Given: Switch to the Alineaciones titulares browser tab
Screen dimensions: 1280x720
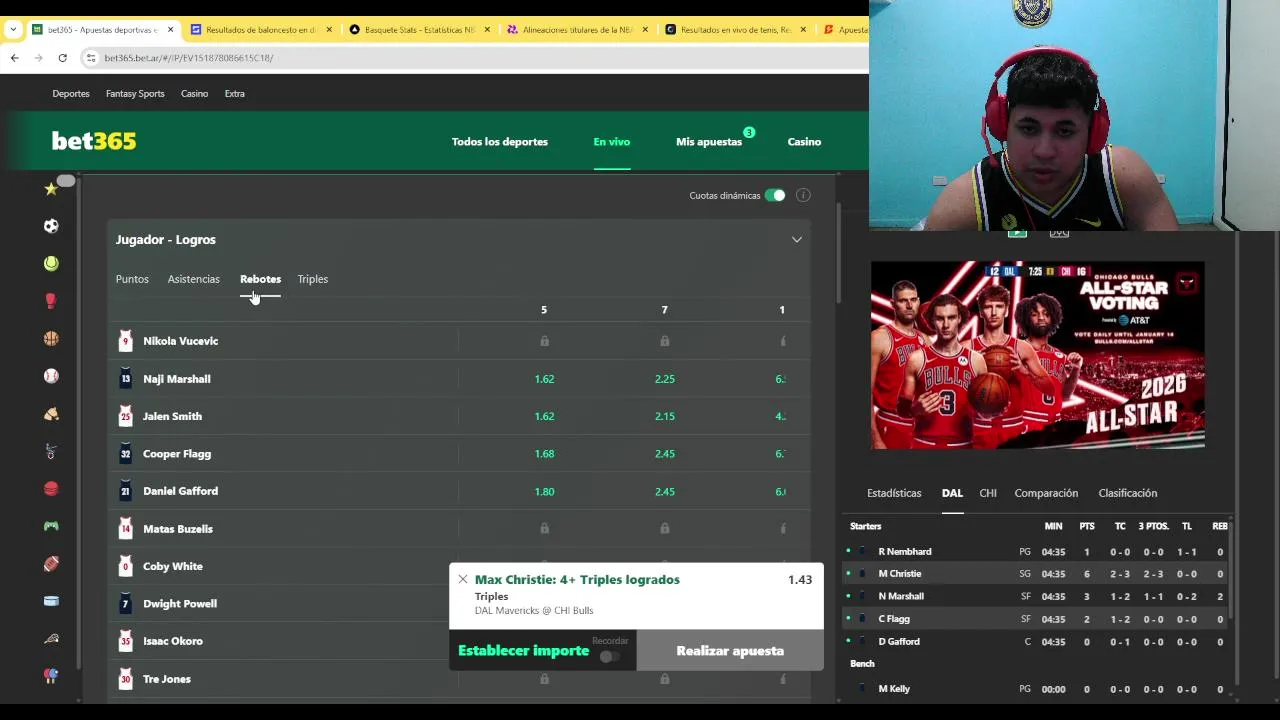Looking at the screenshot, I should pos(577,30).
